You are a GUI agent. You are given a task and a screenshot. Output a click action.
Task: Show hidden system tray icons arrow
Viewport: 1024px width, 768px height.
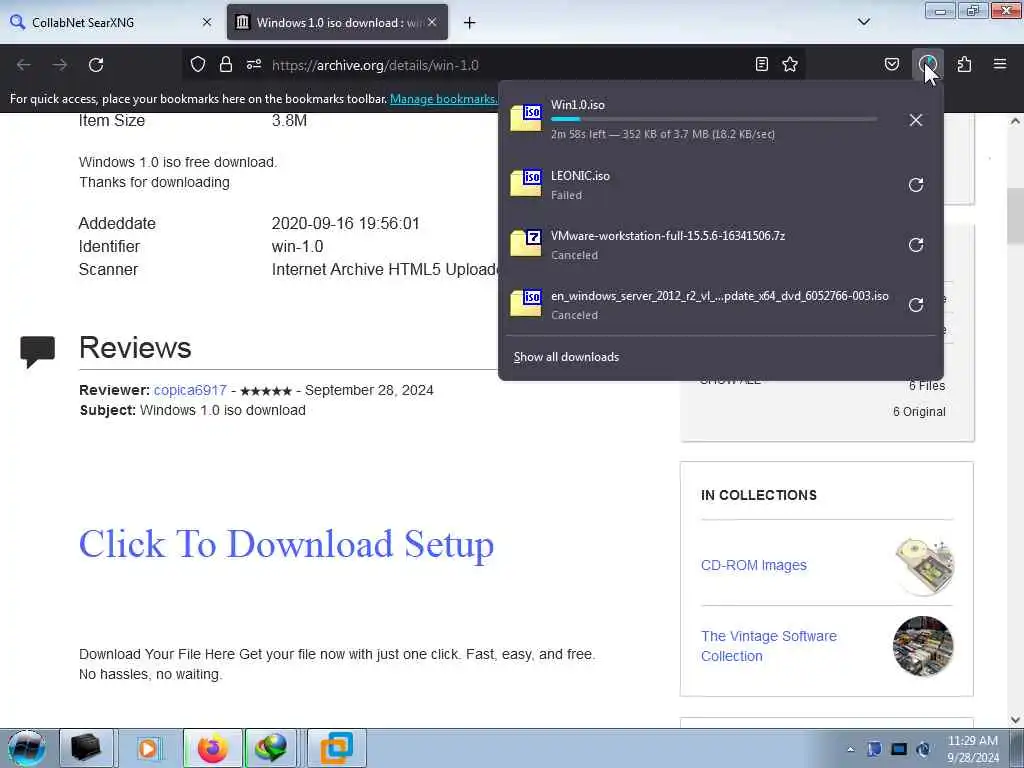coord(850,749)
